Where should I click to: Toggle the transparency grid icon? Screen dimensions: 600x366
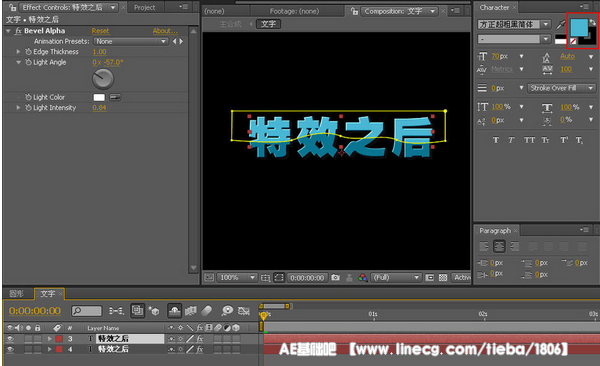(x=443, y=277)
